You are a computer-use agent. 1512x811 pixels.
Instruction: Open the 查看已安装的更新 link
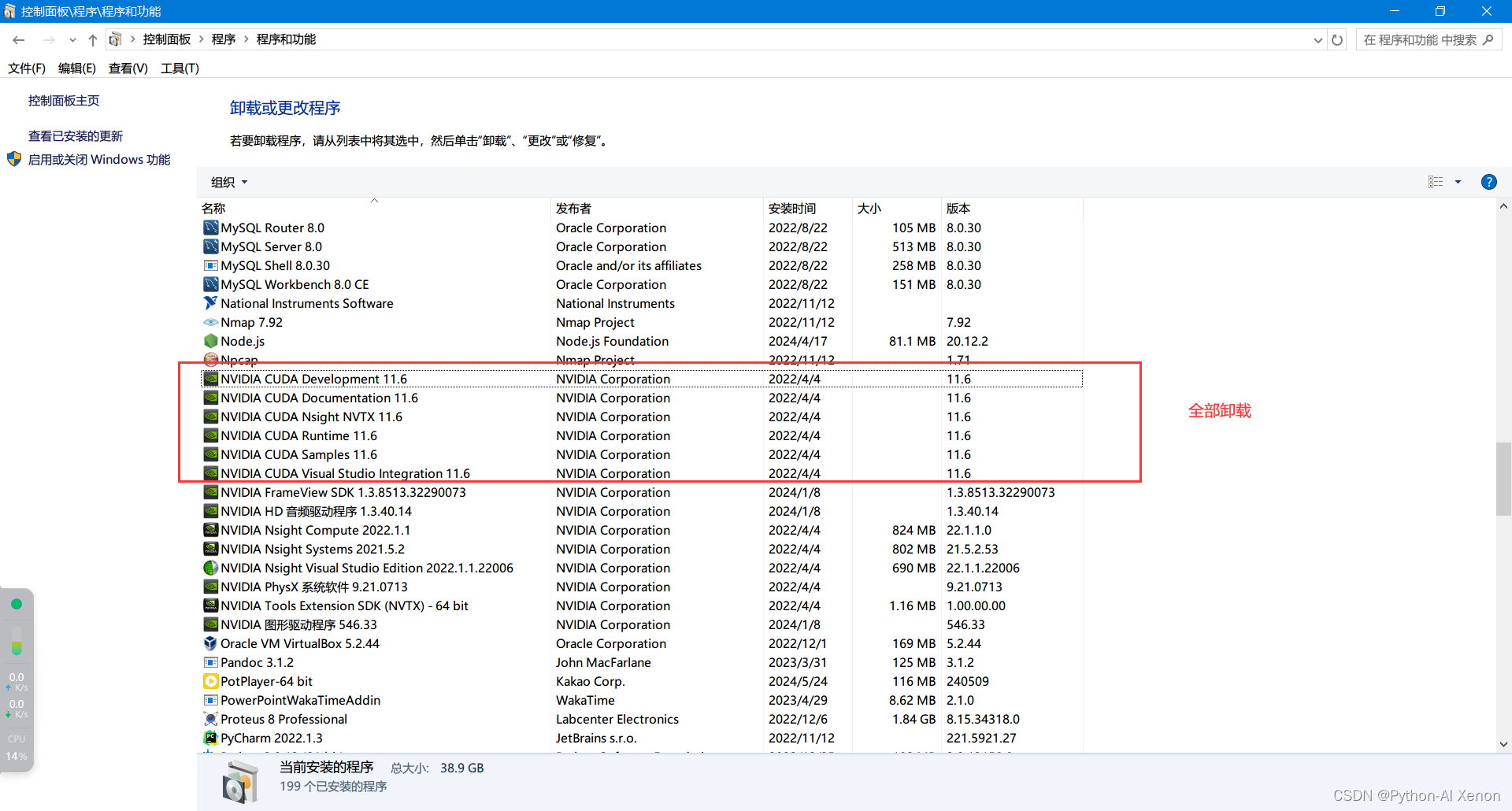pyautogui.click(x=76, y=136)
